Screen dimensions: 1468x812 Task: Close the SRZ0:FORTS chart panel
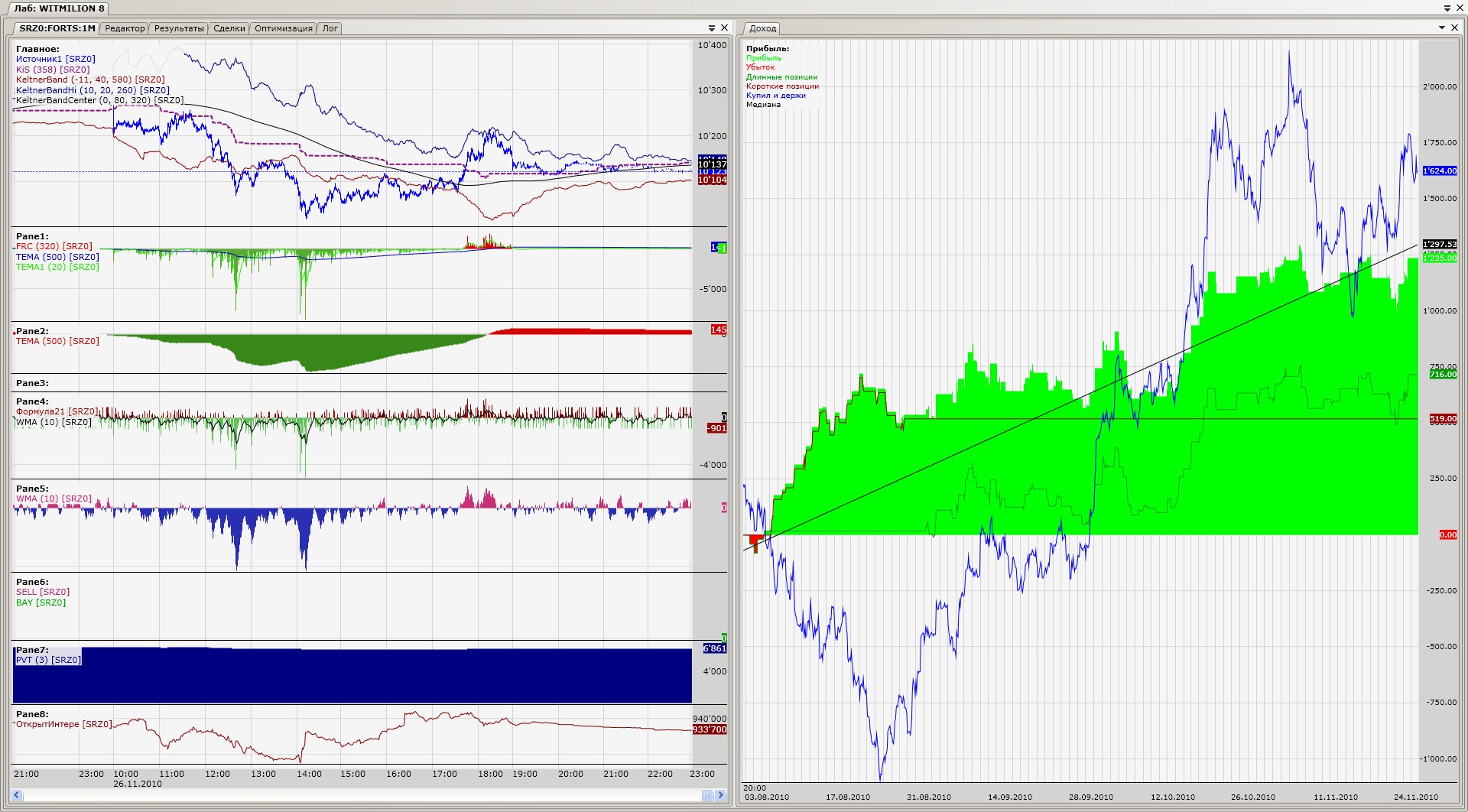point(724,28)
